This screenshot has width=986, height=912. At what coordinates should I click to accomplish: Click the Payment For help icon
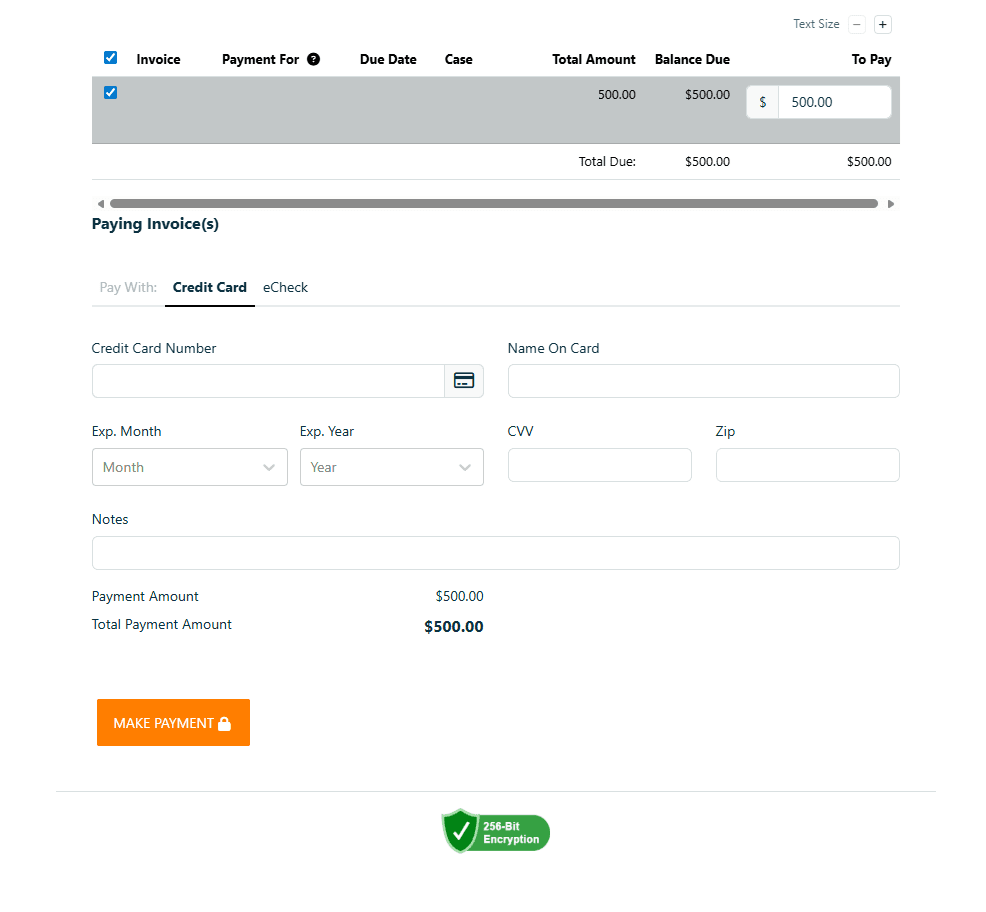(313, 59)
